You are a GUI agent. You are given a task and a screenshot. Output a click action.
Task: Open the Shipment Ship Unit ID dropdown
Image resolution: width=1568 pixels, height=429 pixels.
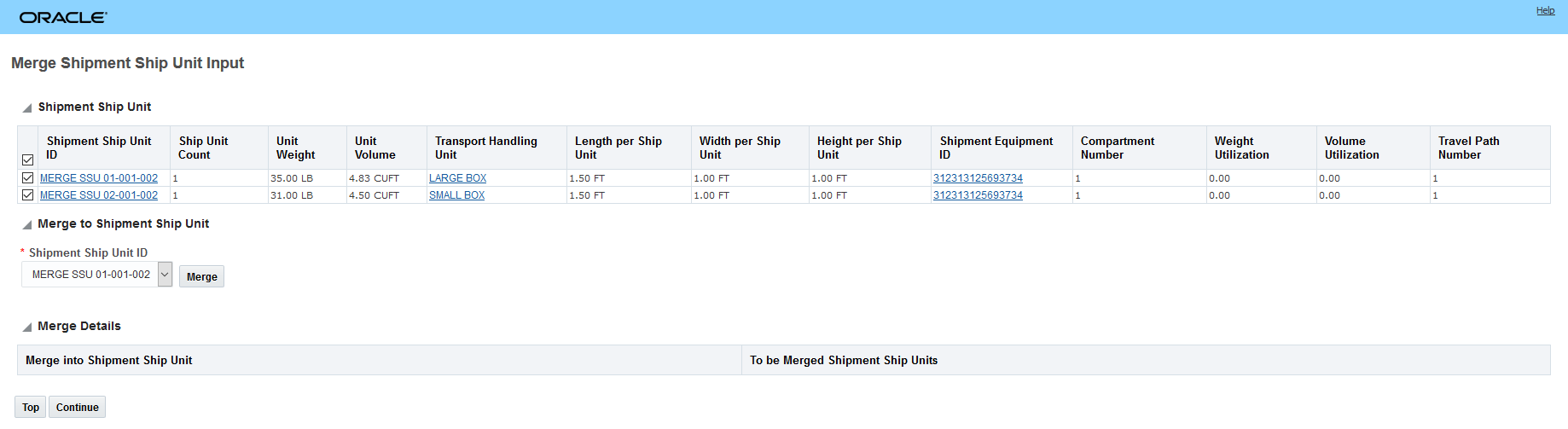[165, 275]
